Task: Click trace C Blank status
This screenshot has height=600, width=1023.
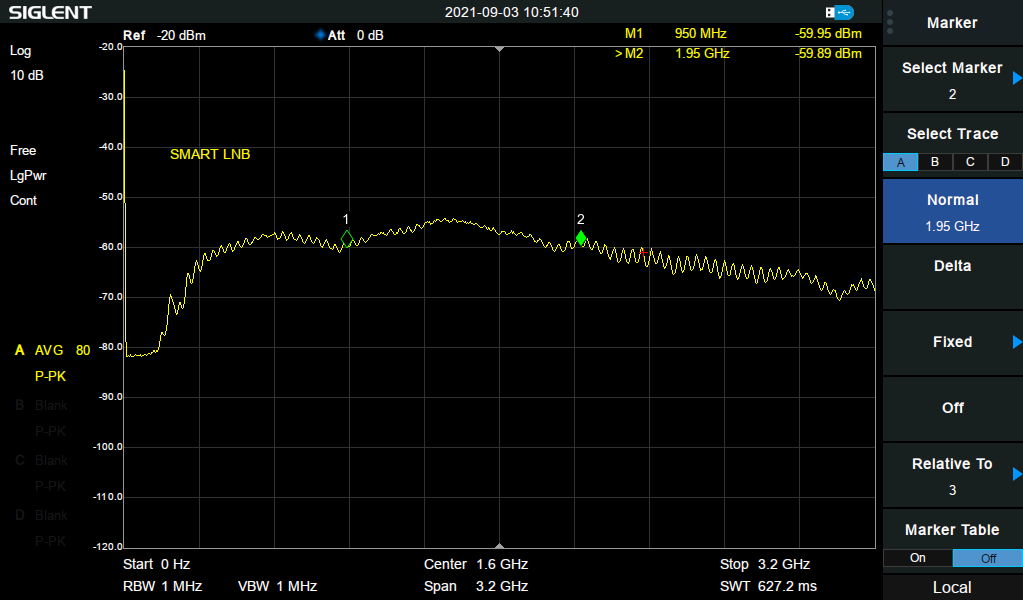Action: click(x=41, y=460)
